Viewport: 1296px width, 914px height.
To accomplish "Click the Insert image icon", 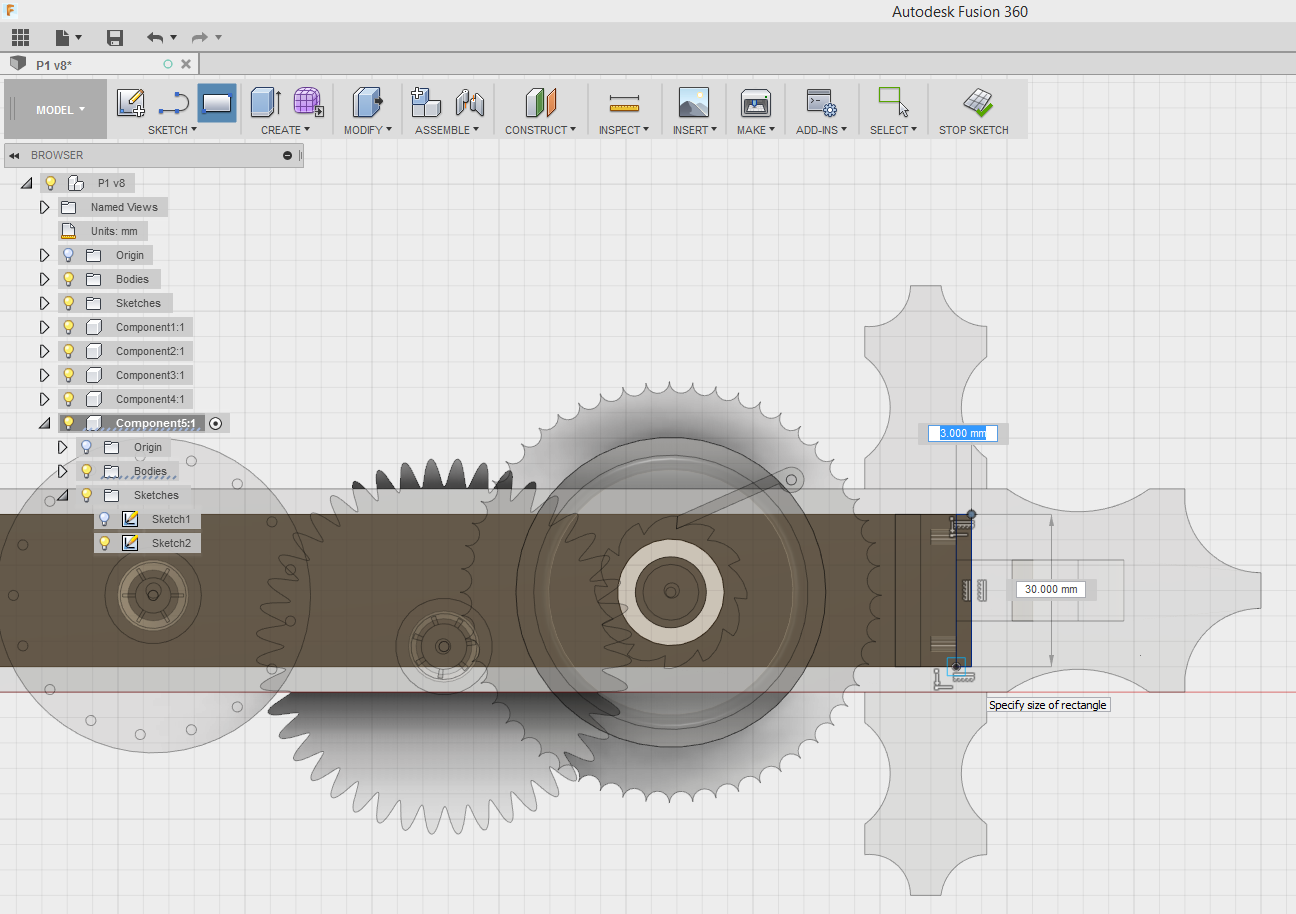I will 693,102.
